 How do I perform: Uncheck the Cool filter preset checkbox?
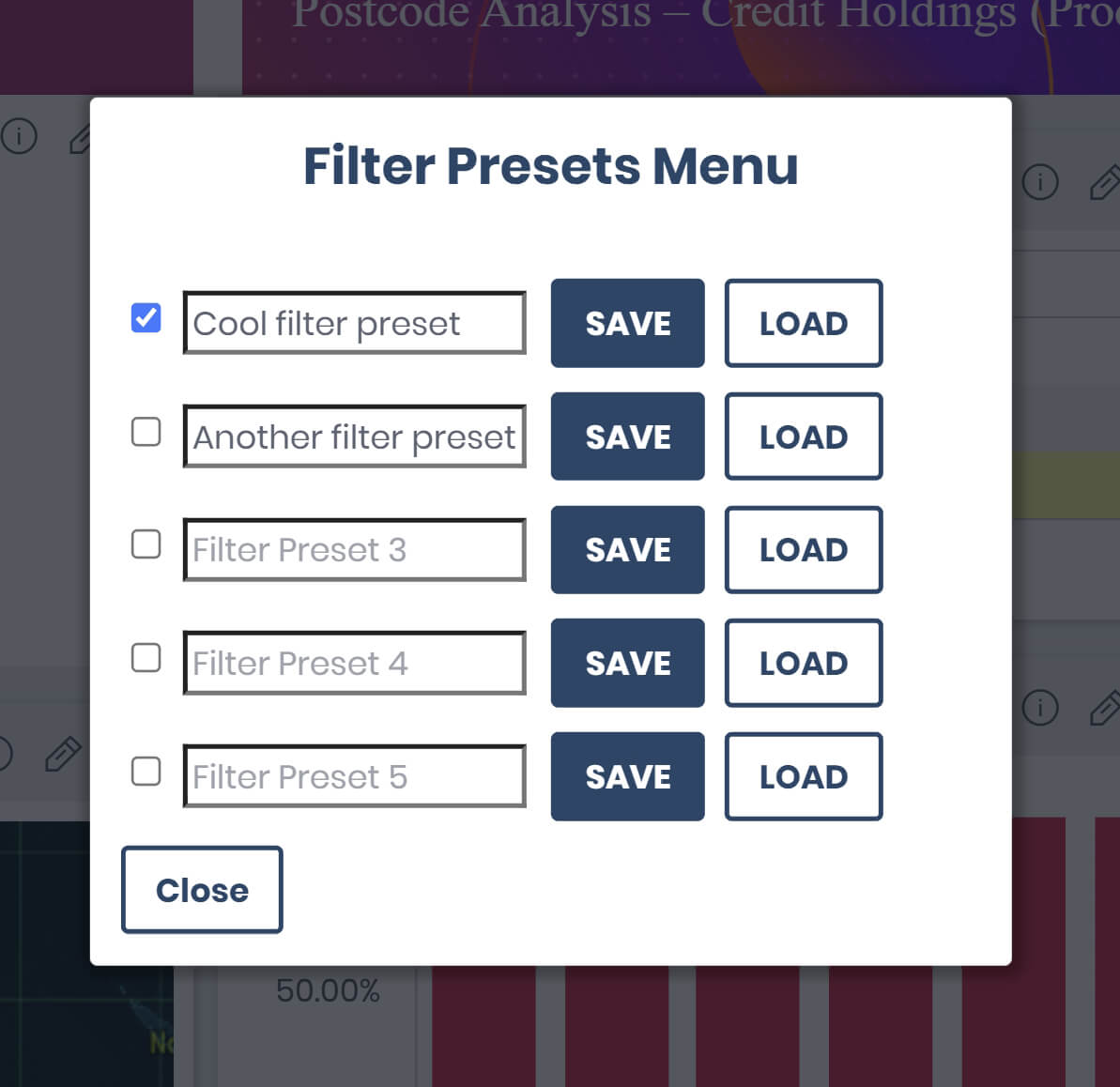(146, 318)
